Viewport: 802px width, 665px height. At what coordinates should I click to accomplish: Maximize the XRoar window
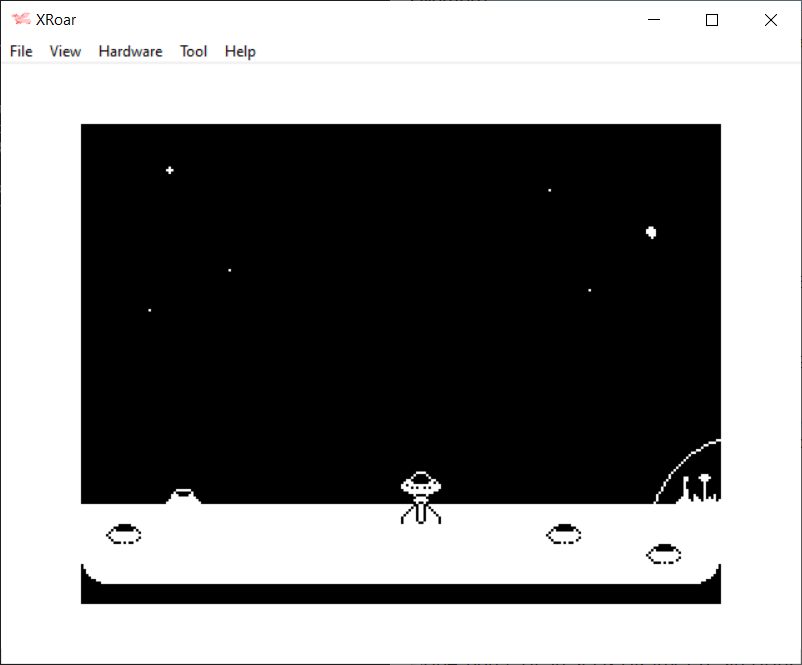(x=712, y=20)
